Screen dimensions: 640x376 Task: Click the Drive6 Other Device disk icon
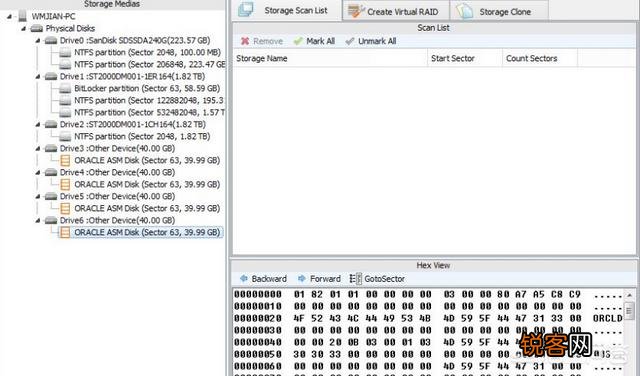click(x=51, y=220)
